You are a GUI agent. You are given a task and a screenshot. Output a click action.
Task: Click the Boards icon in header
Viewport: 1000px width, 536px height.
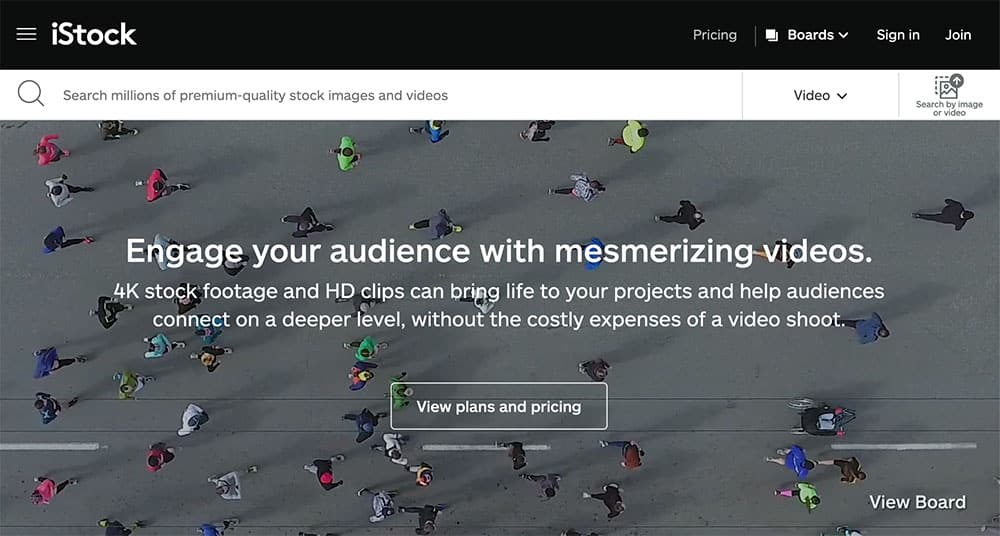pyautogui.click(x=772, y=35)
